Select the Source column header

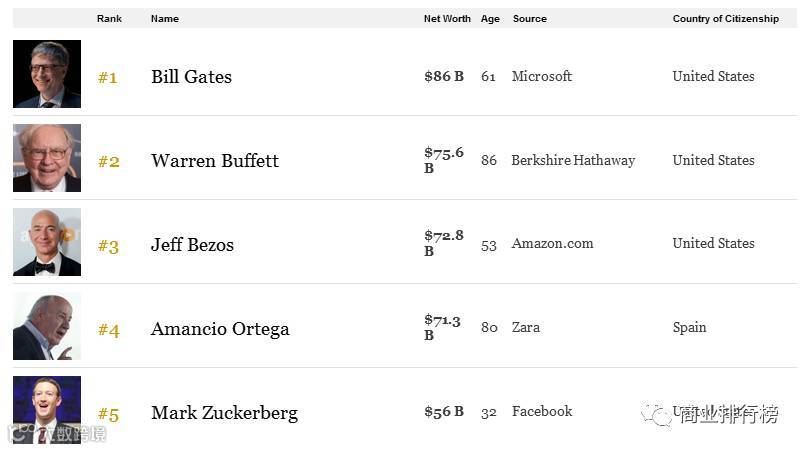pyautogui.click(x=530, y=19)
